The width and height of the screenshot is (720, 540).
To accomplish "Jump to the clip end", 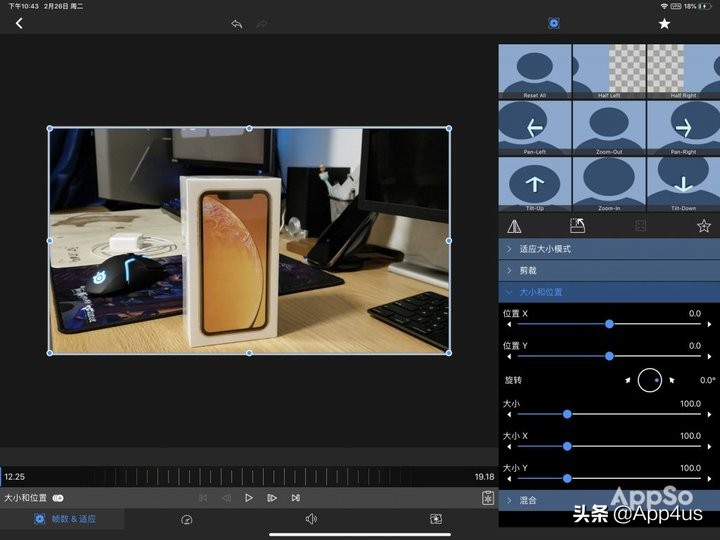I will (x=296, y=498).
